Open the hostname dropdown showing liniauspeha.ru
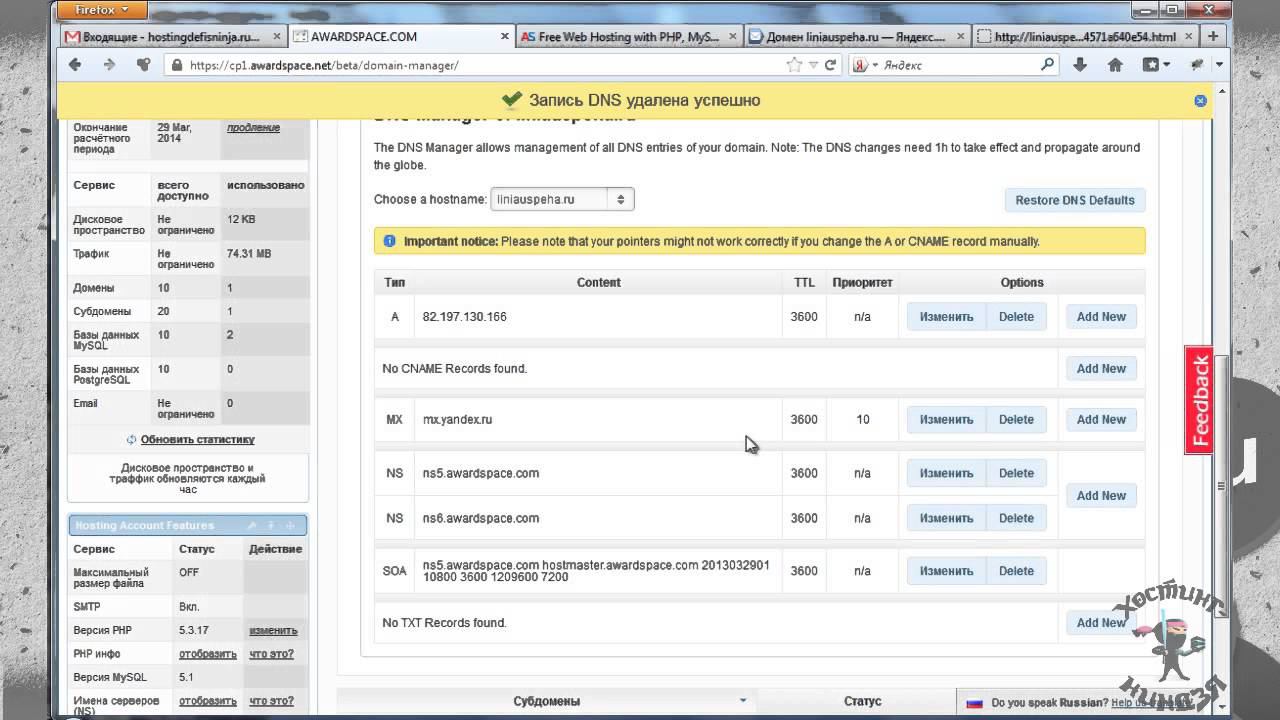1280x720 pixels. pos(562,199)
